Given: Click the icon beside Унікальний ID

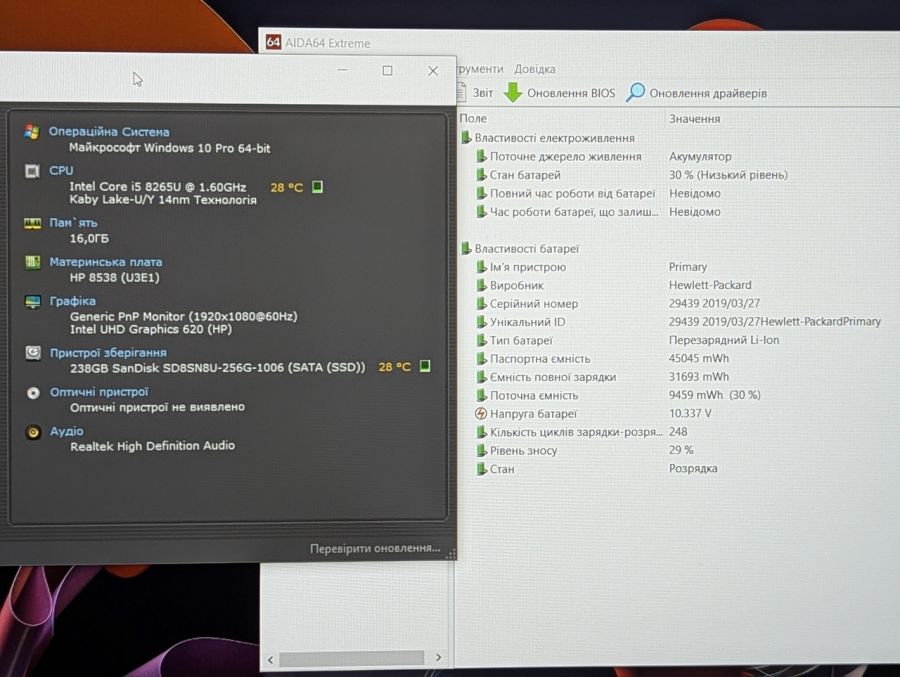Looking at the screenshot, I should pyautogui.click(x=481, y=322).
